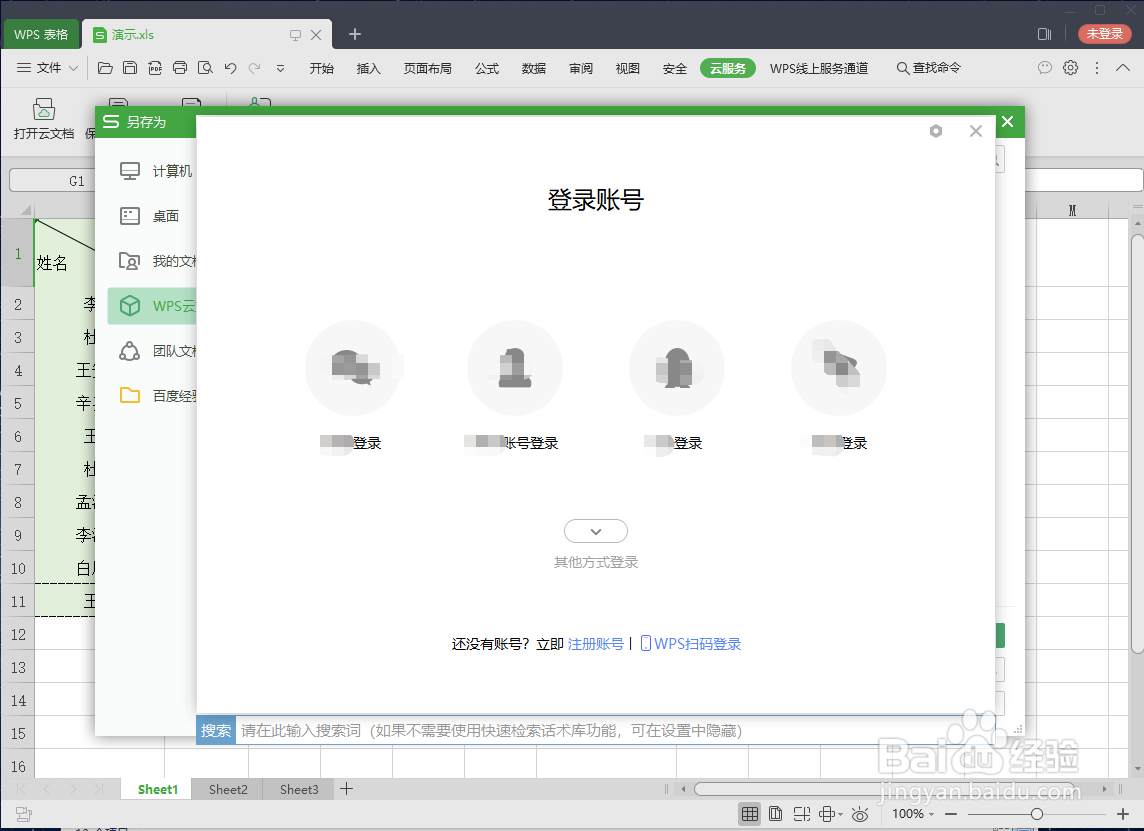Open Print Preview icon
The height and width of the screenshot is (831, 1144).
click(205, 68)
